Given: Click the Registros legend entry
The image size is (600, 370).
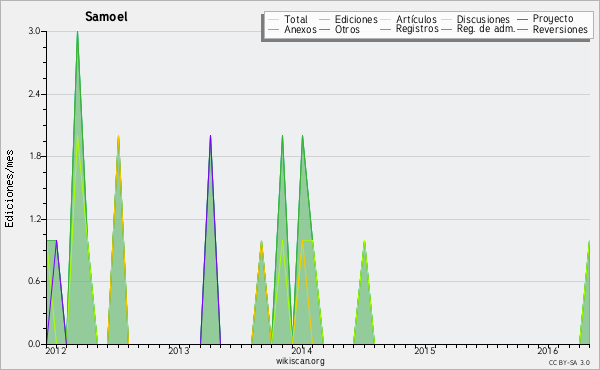Looking at the screenshot, I should (x=409, y=29).
